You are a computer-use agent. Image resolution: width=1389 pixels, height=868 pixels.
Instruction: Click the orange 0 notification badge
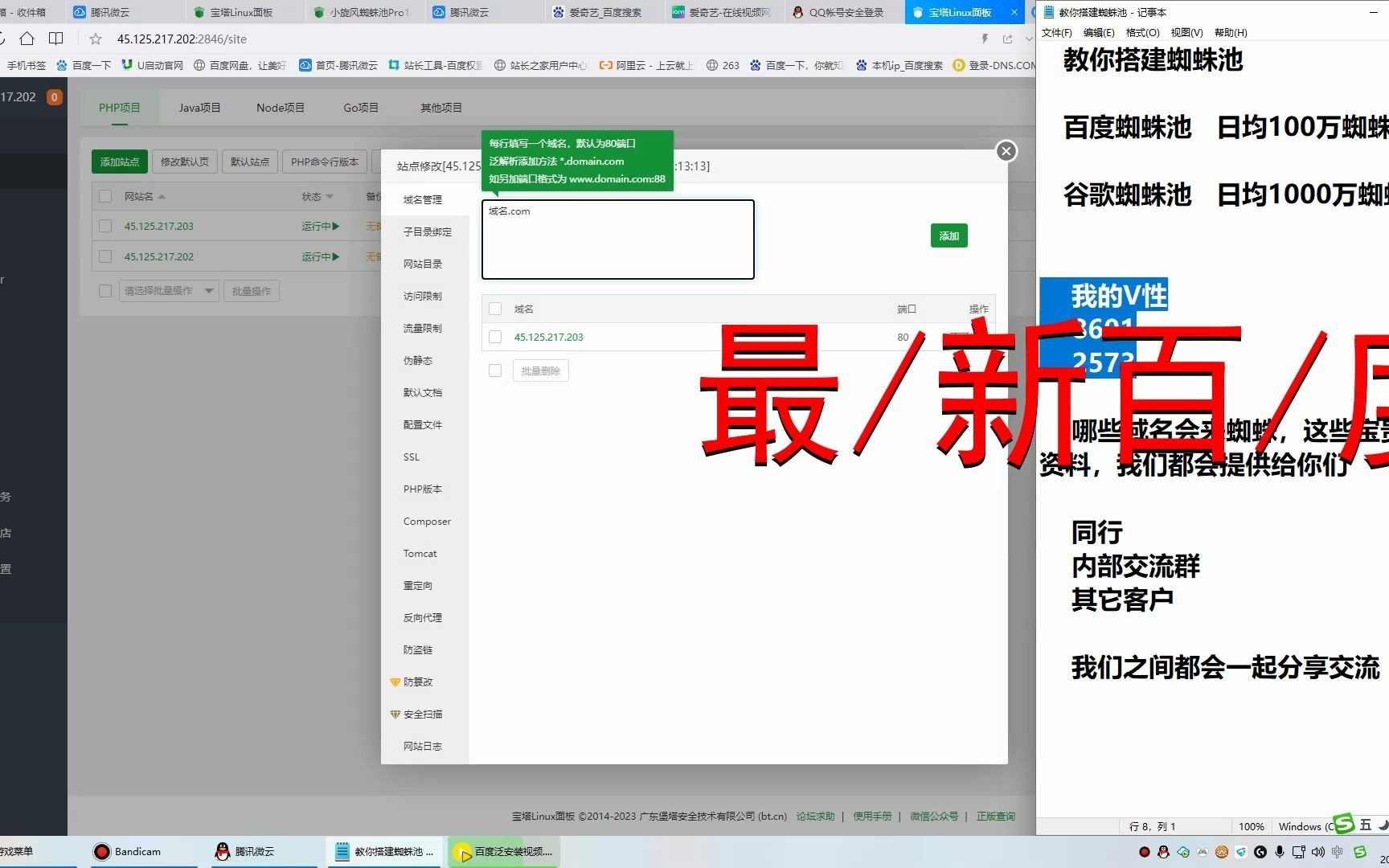(54, 97)
